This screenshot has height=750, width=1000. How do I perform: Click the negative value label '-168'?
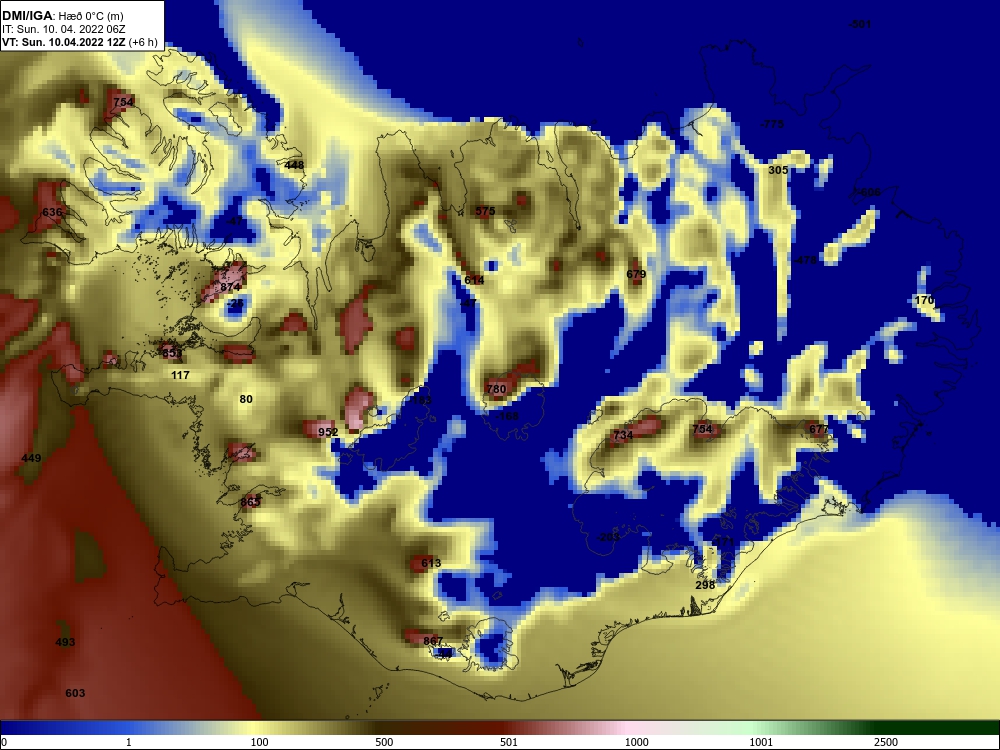[507, 416]
